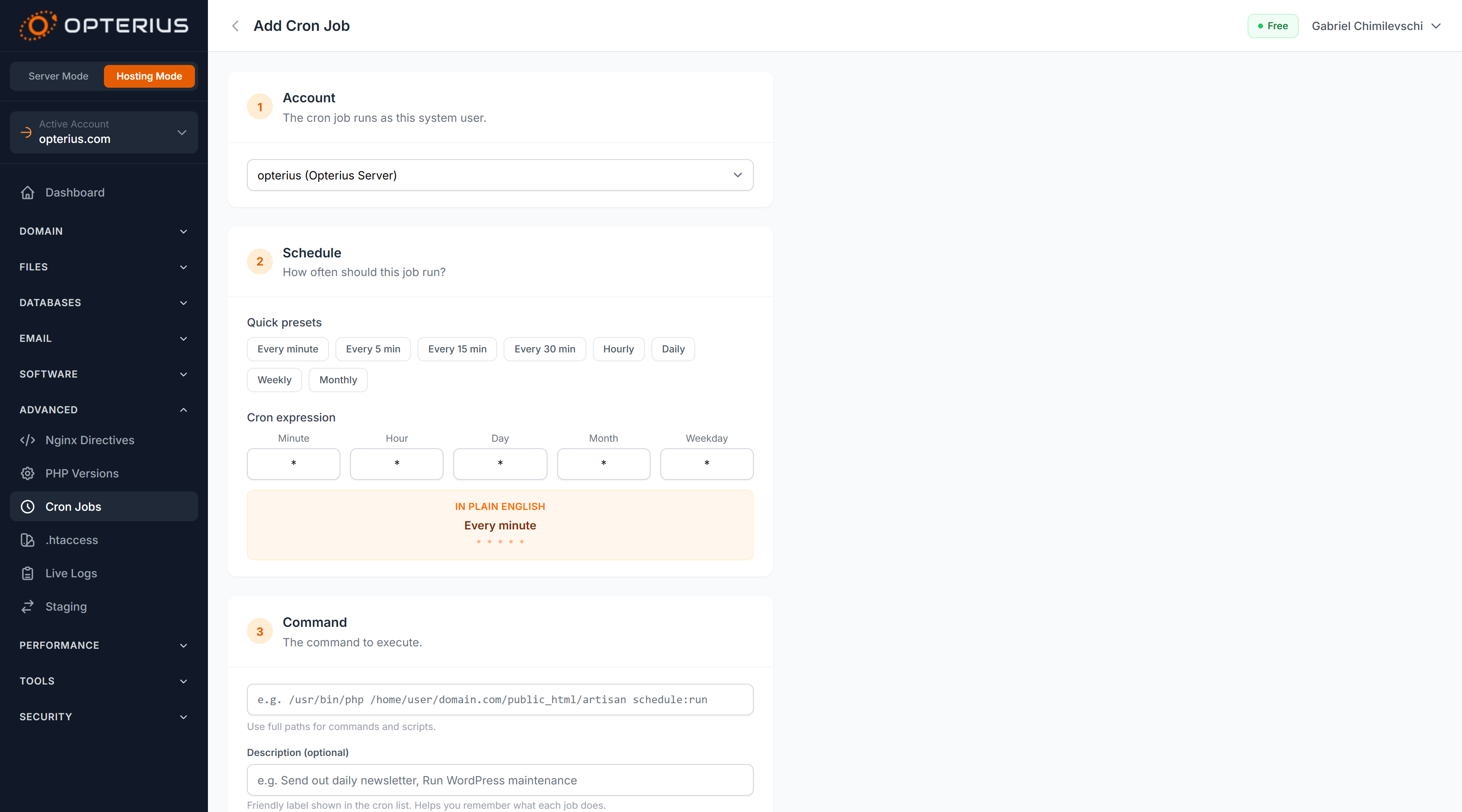The width and height of the screenshot is (1462, 812).
Task: Click the Dashboard home icon
Action: pyautogui.click(x=27, y=192)
